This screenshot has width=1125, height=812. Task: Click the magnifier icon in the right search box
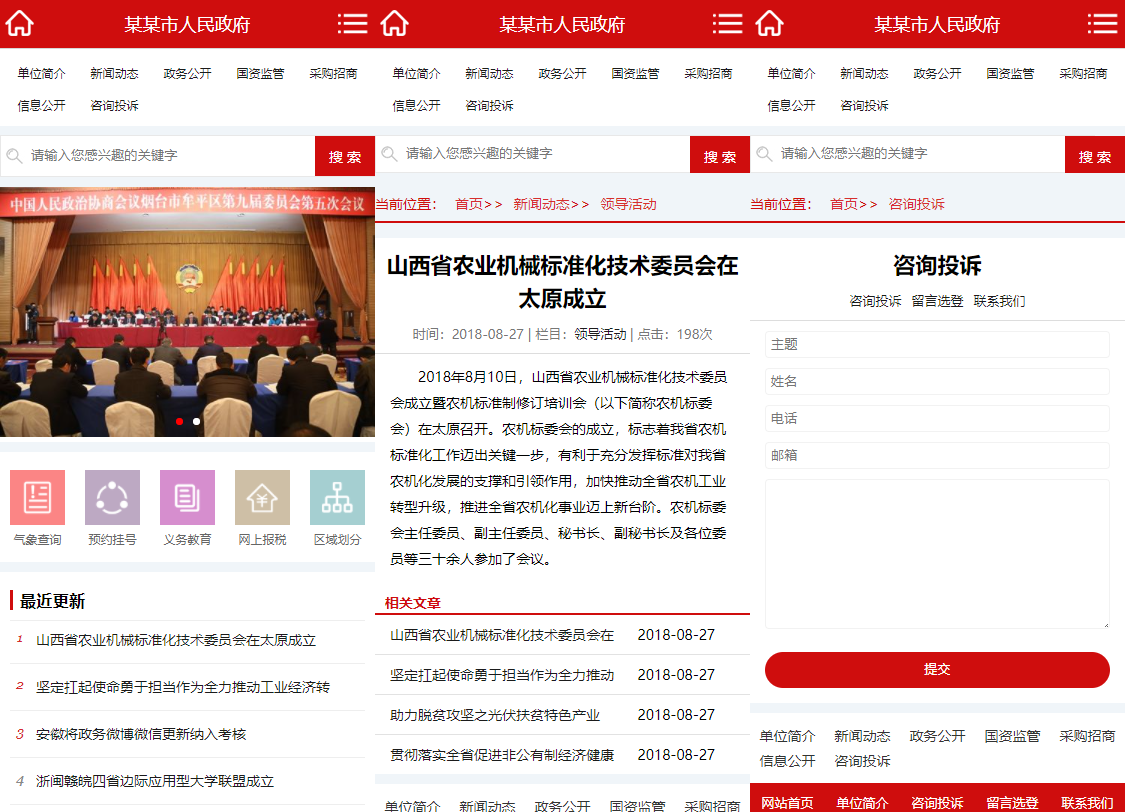tap(764, 154)
